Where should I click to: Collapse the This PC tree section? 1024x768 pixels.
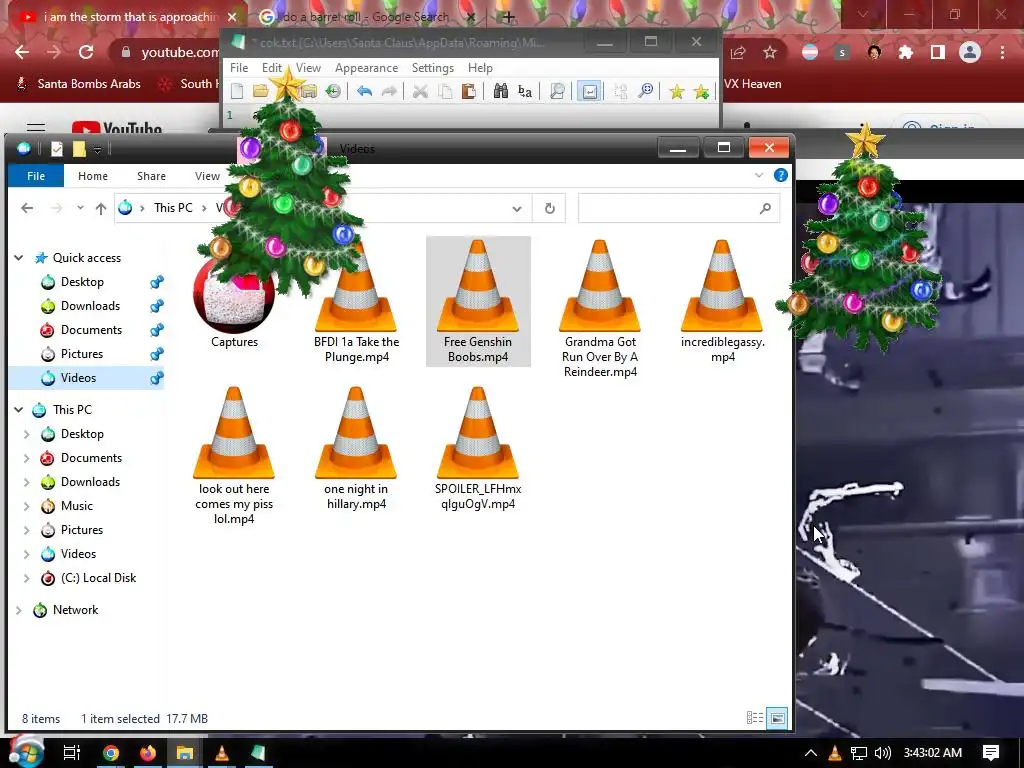tap(19, 410)
